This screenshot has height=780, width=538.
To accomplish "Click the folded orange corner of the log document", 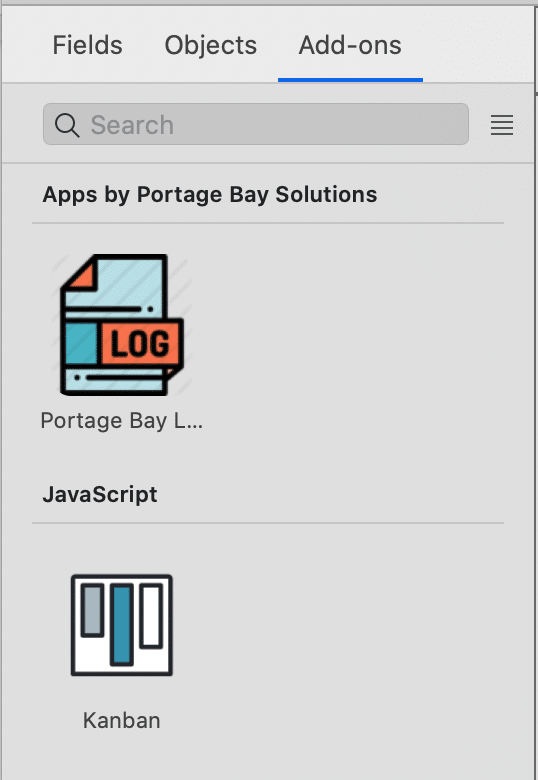I will (81, 276).
